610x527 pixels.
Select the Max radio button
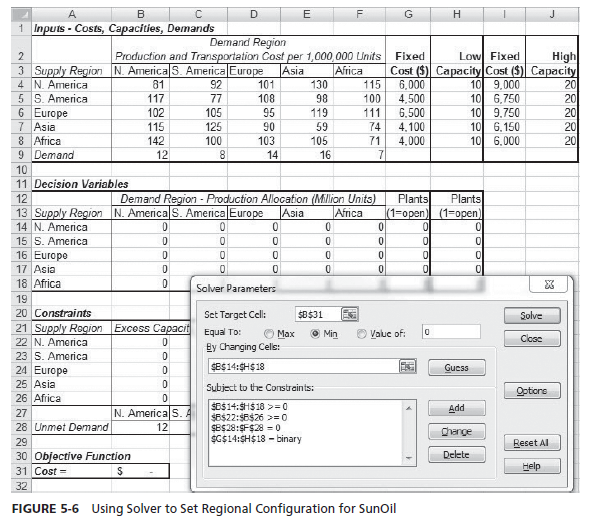coord(269,332)
